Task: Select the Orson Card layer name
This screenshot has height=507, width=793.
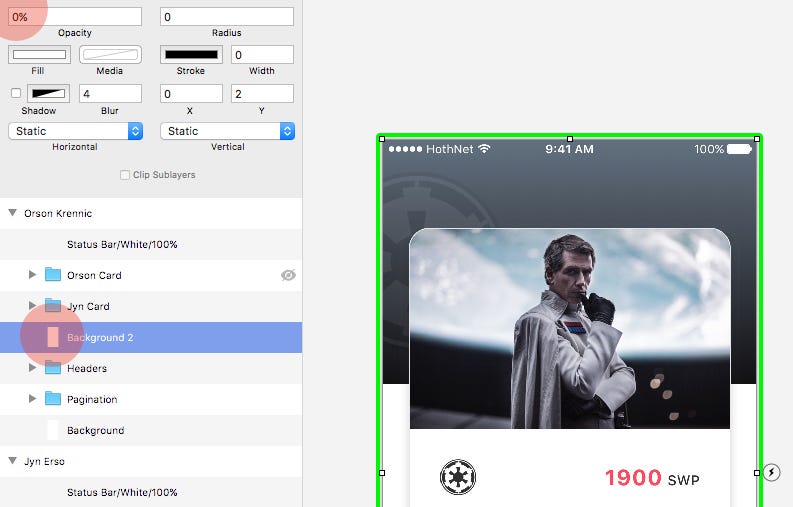Action: coord(94,275)
